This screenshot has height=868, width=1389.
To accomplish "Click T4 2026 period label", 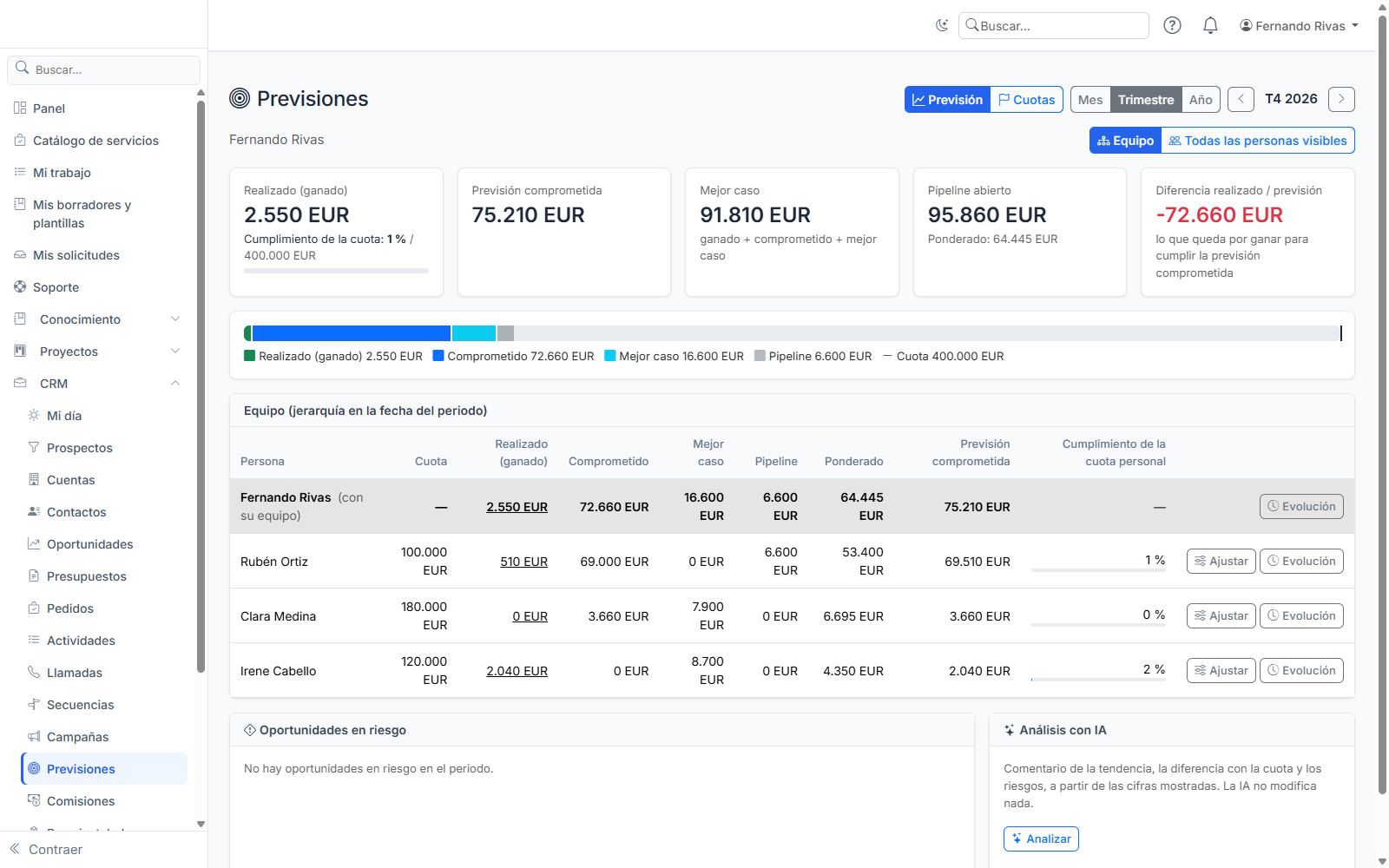I will 1291,99.
